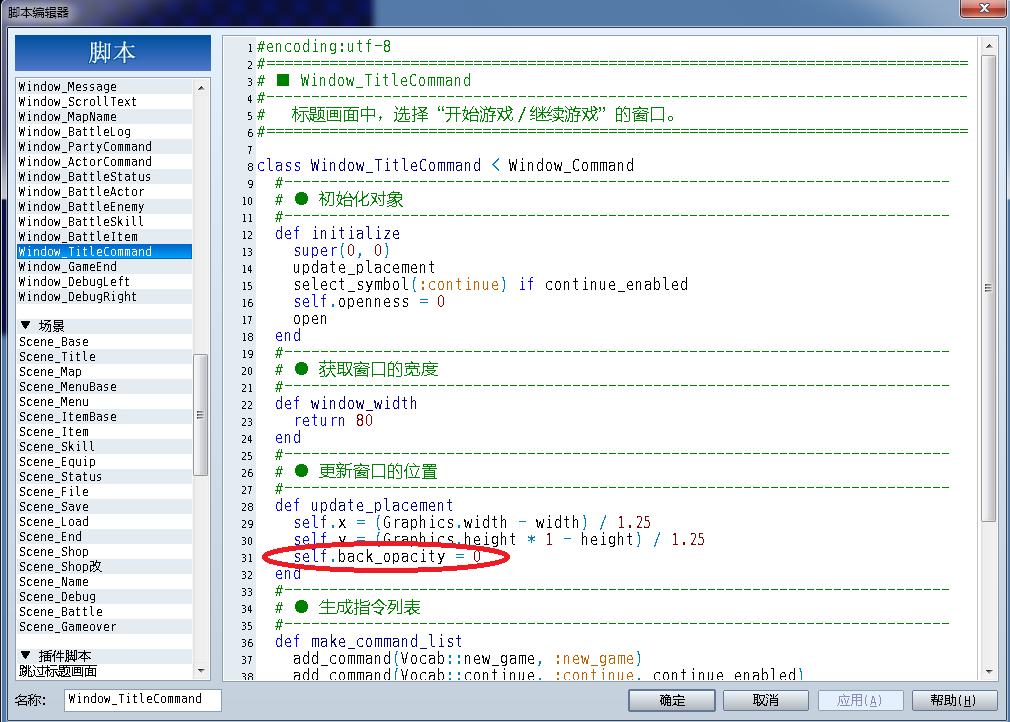Image resolution: width=1010 pixels, height=722 pixels.
Task: Open the Scene_Status script
Action: click(104, 477)
